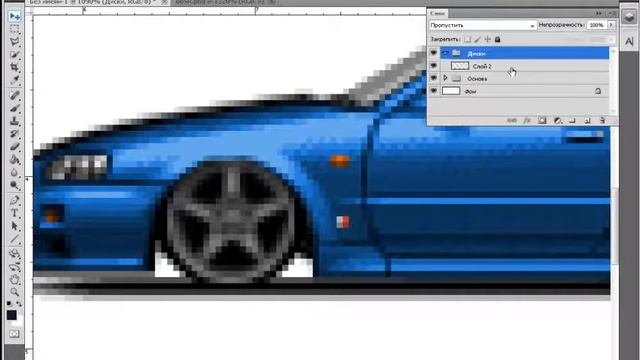
Task: Open the Layers dock icon
Action: (x=629, y=17)
